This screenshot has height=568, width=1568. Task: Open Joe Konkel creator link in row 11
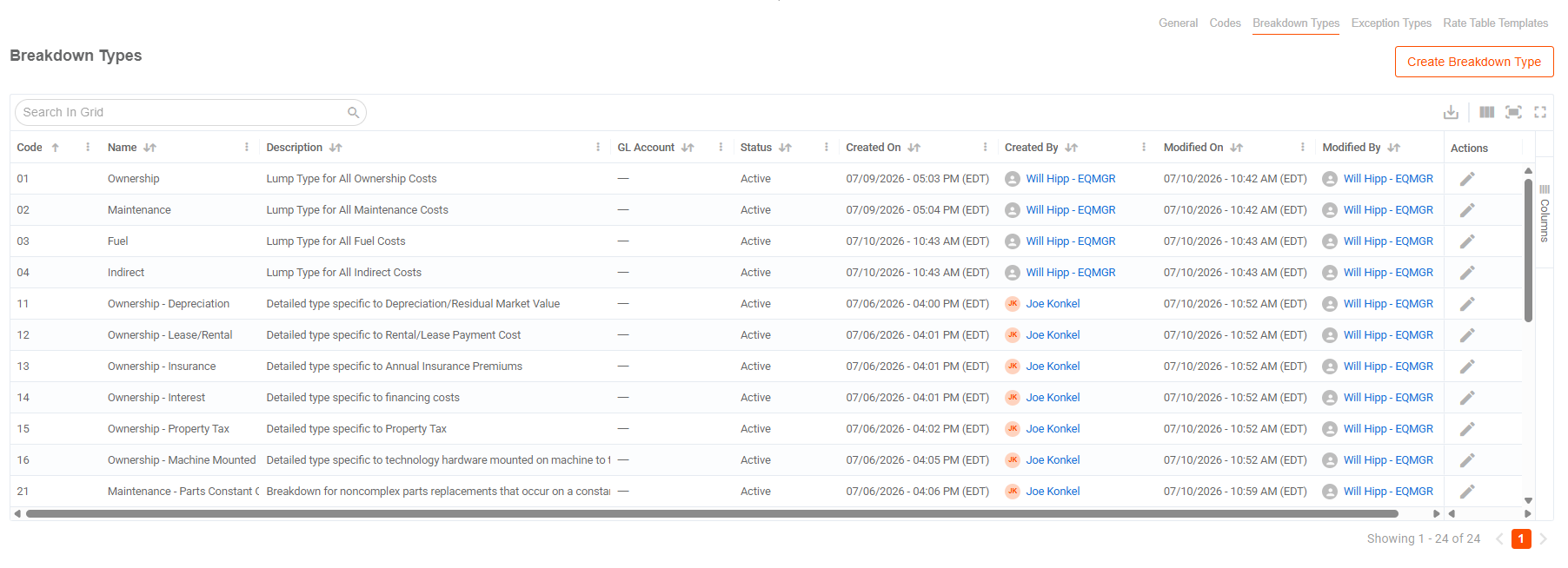1053,304
